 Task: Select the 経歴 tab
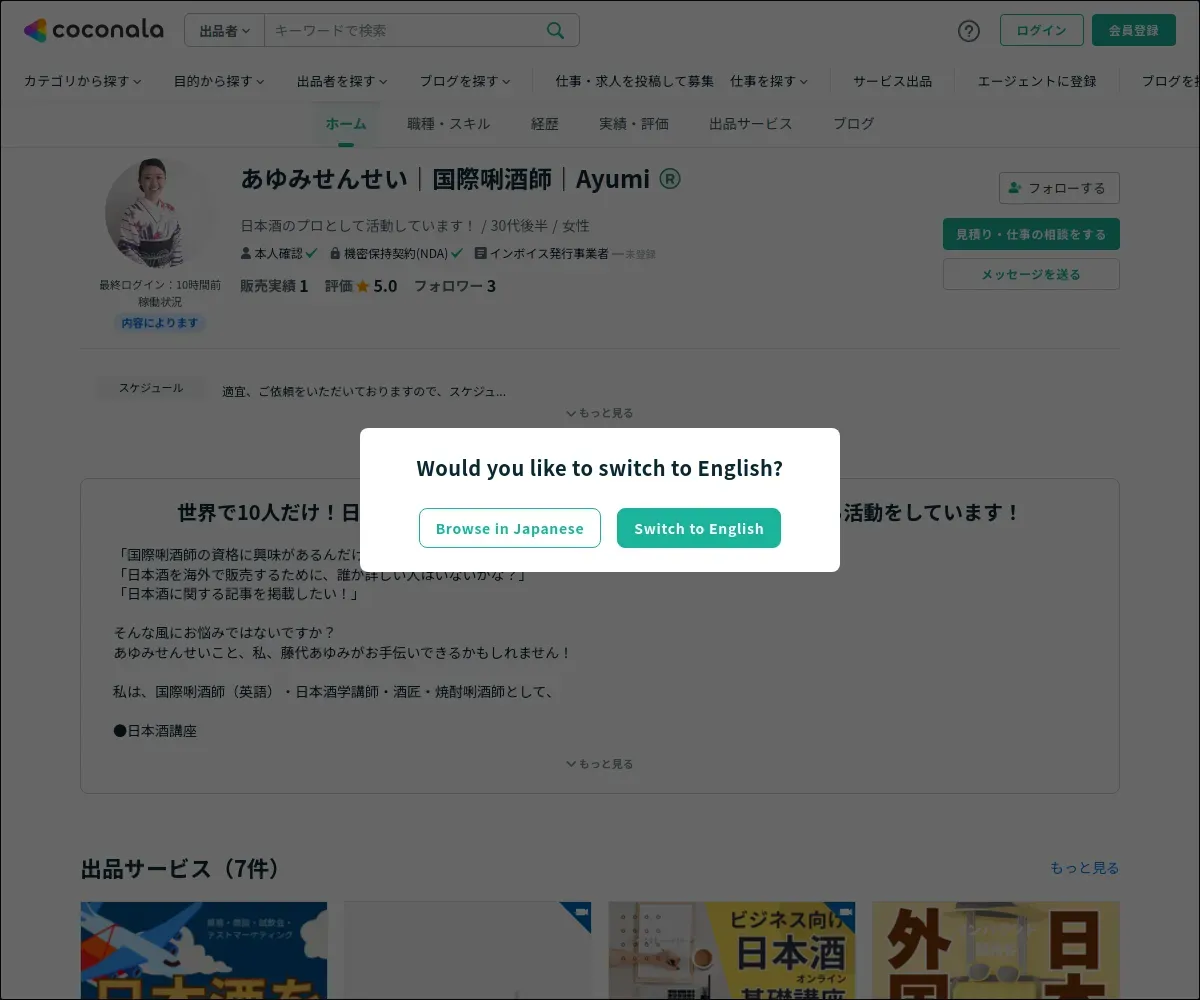click(x=545, y=124)
